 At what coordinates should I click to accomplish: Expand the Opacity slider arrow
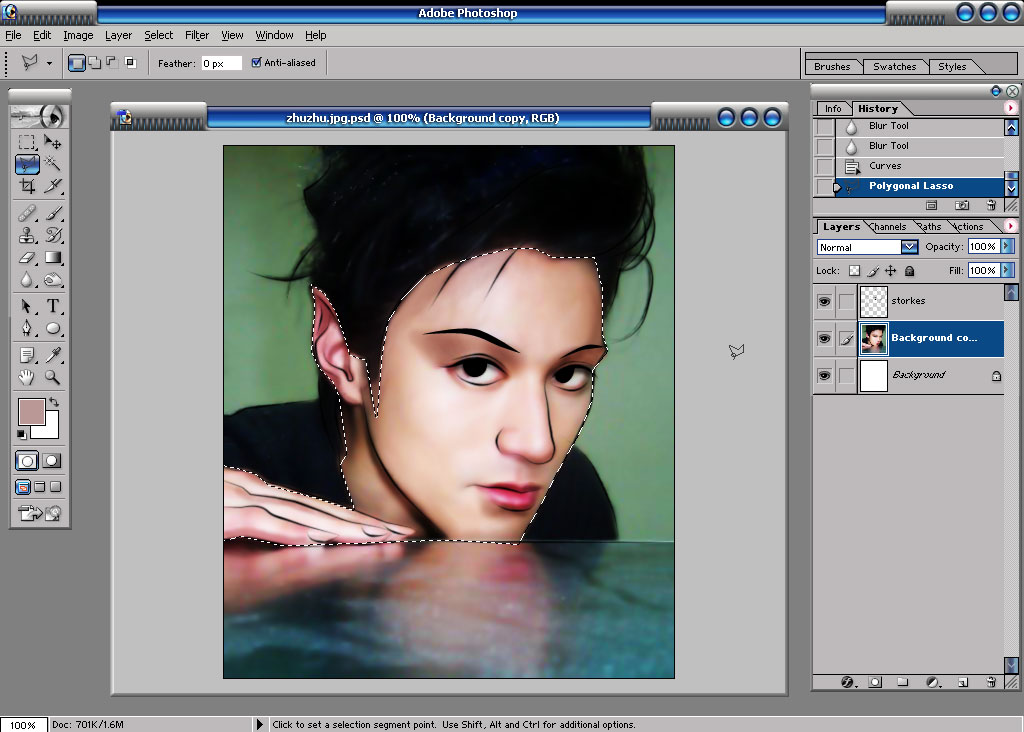tap(1007, 246)
